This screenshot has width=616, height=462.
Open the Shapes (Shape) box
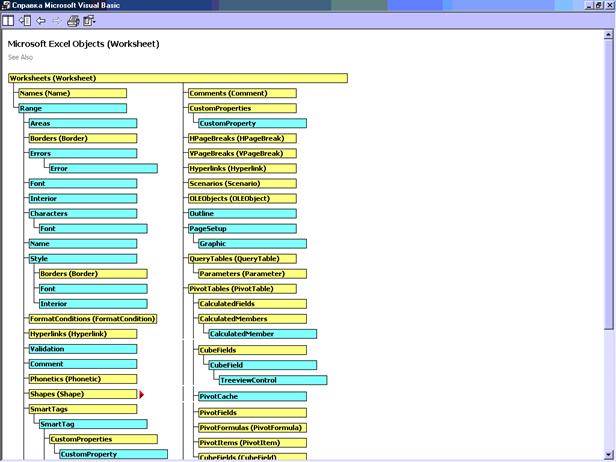83,394
